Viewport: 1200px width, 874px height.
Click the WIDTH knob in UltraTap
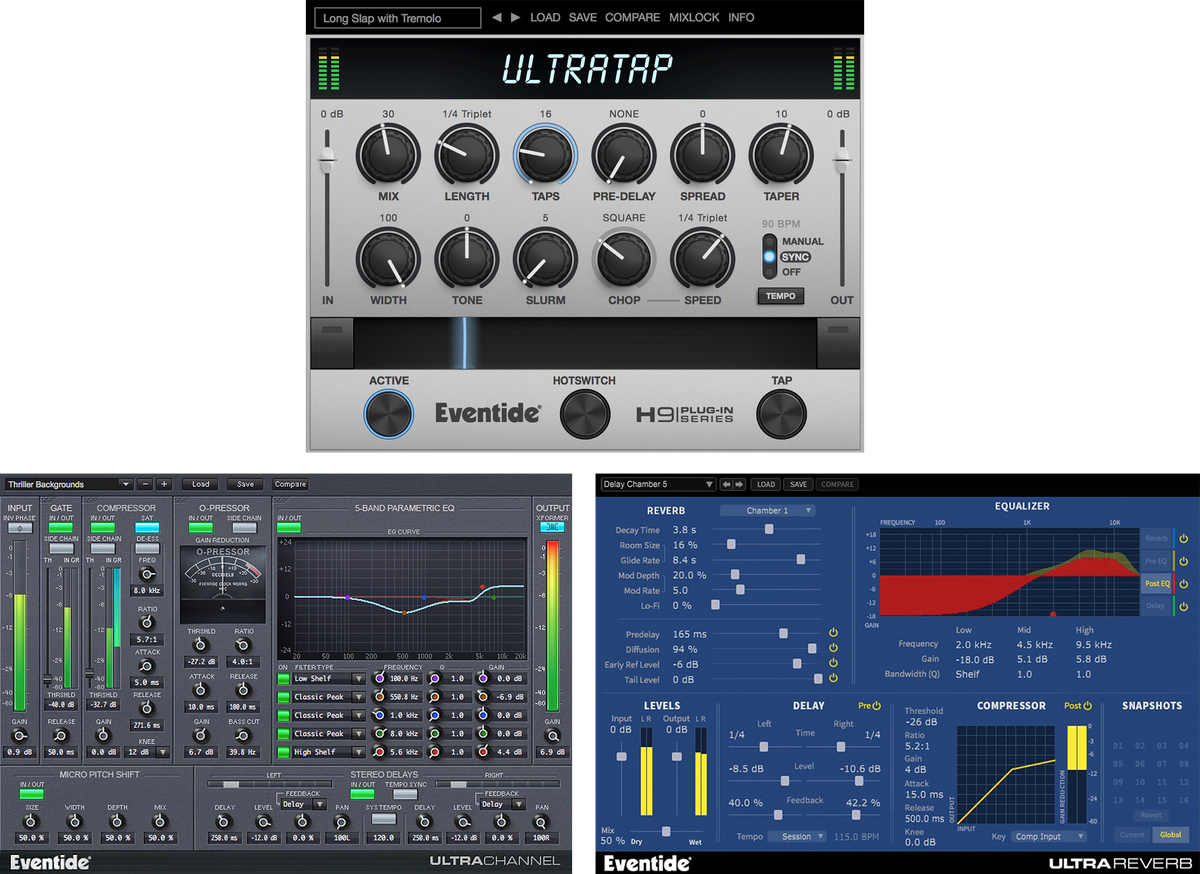[387, 259]
